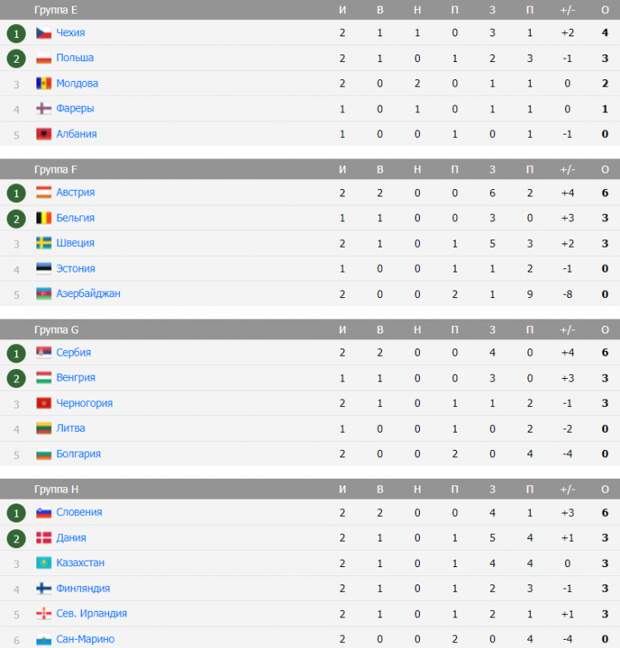Screen dimensions: 620x648
Task: Select the Группа H header row
Action: [310, 489]
